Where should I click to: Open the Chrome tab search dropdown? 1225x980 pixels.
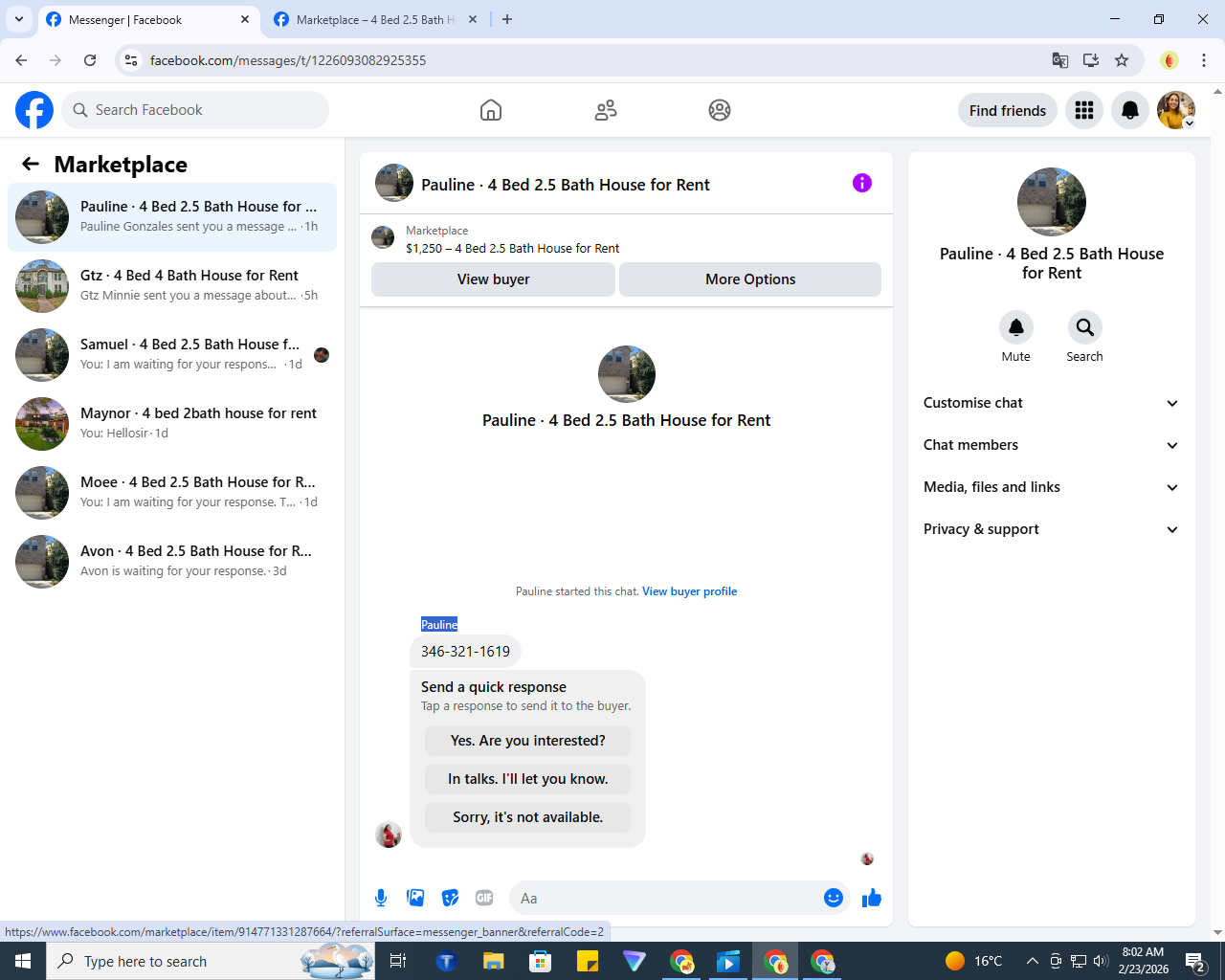(x=19, y=19)
